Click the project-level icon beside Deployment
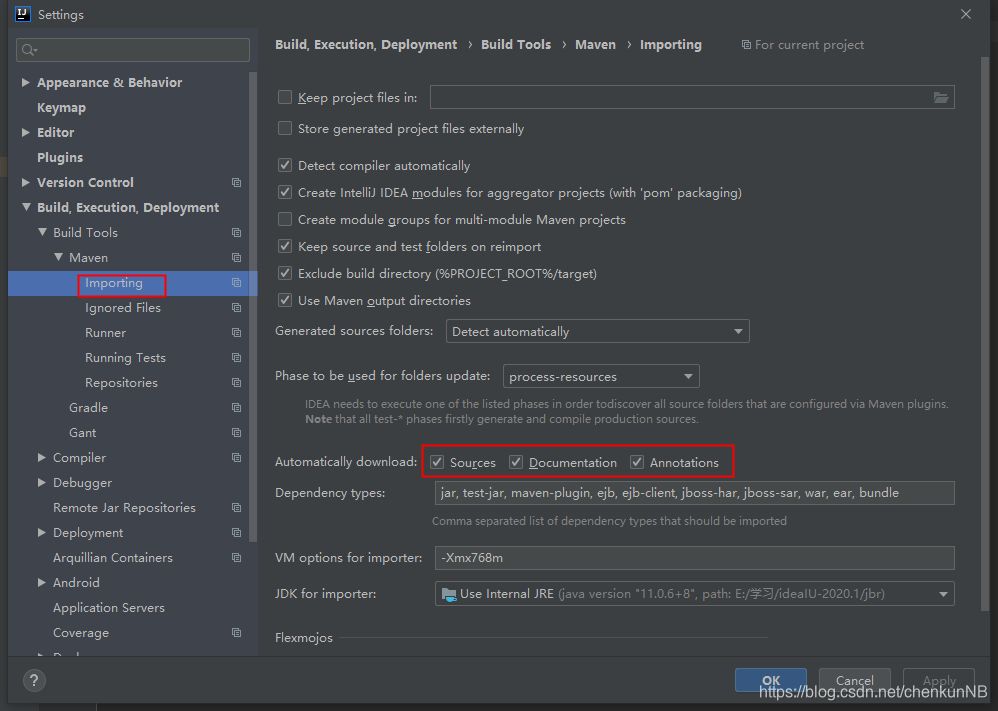Screen dimensions: 998x711 click(237, 533)
